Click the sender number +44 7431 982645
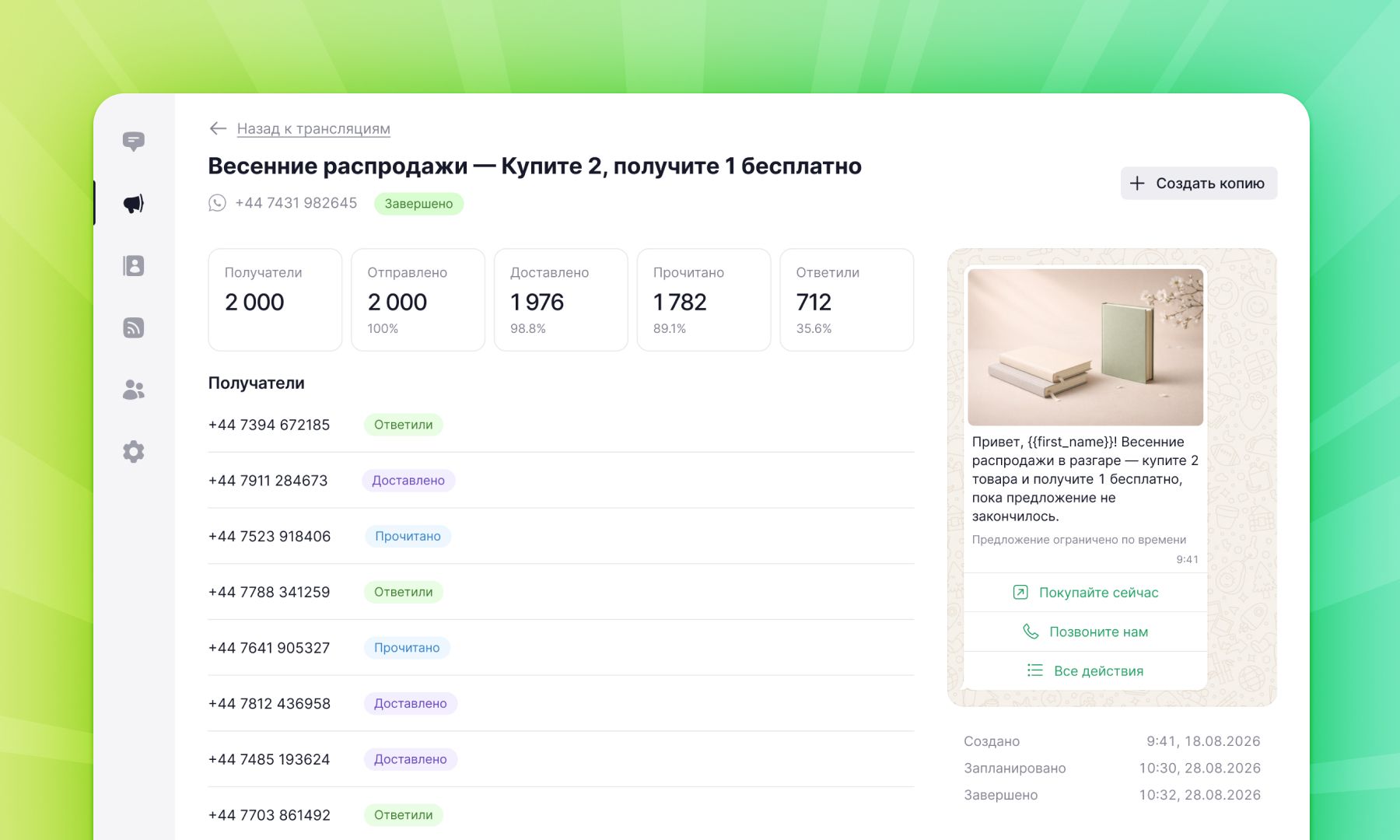Viewport: 1400px width, 840px height. tap(296, 203)
